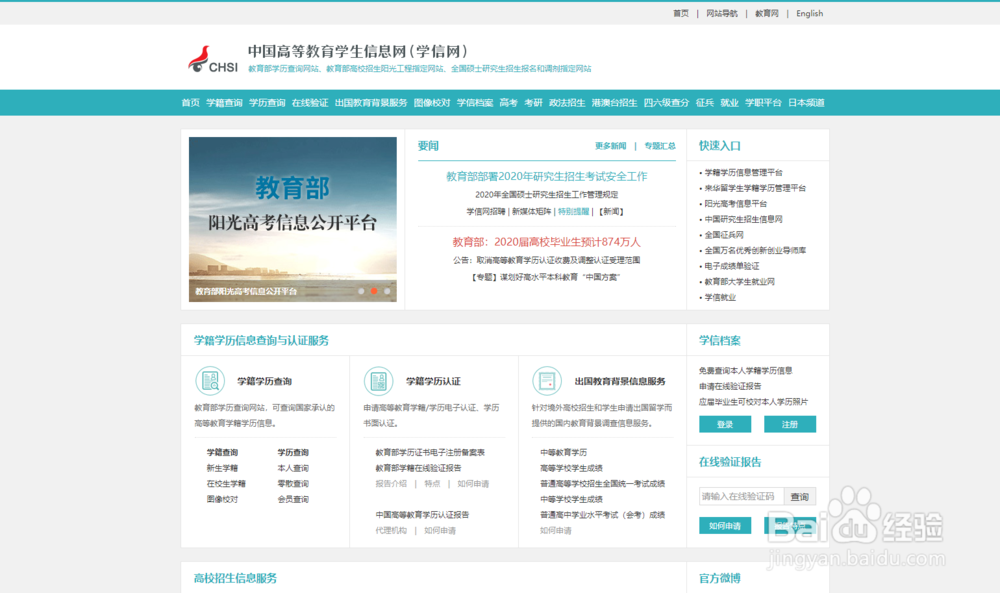Open 高等学校学生成绩 link
The image size is (1000, 593).
[571, 468]
